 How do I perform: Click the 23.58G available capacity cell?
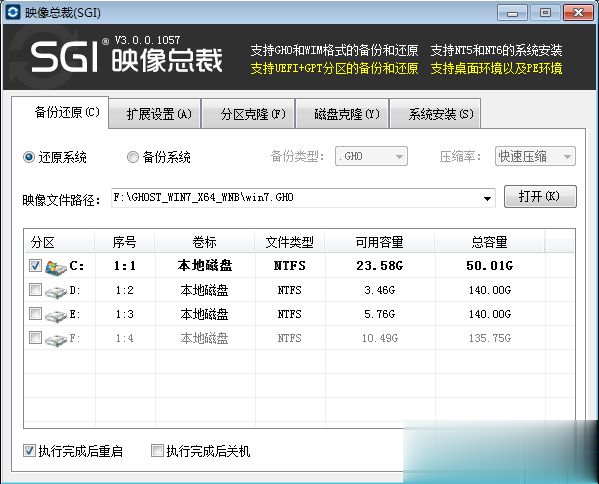tap(379, 265)
